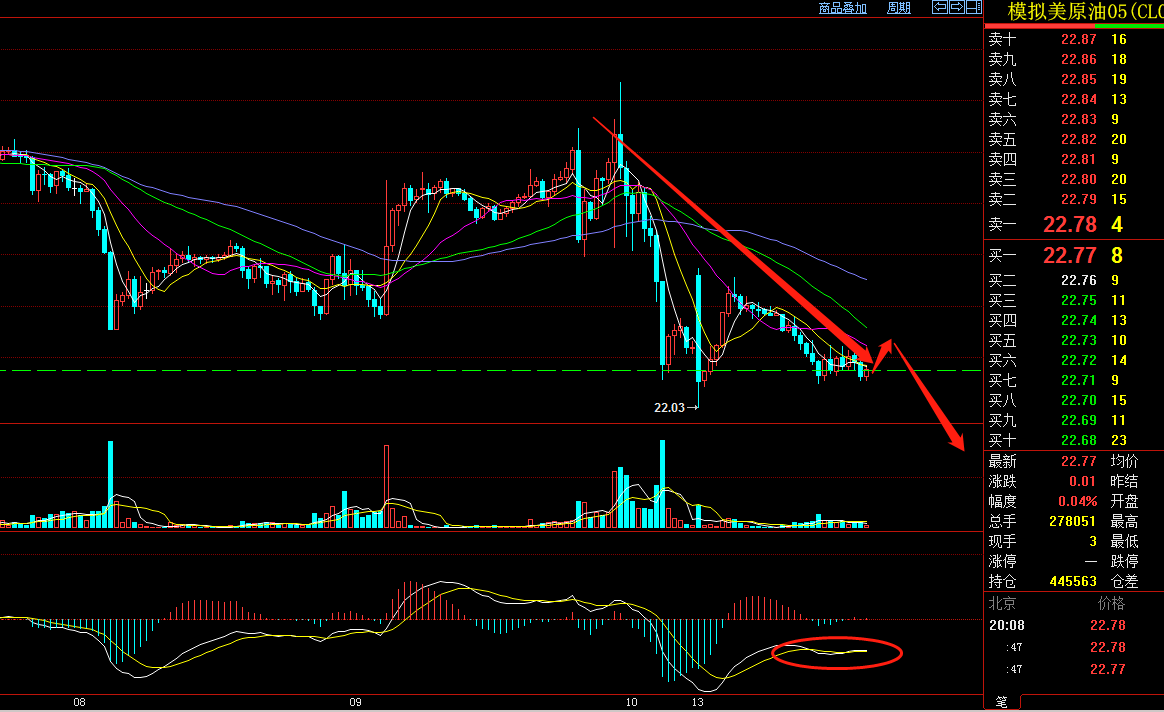Image resolution: width=1164 pixels, height=712 pixels.
Task: Click the 卖八 price 22.85
Action: pyautogui.click(x=1079, y=79)
